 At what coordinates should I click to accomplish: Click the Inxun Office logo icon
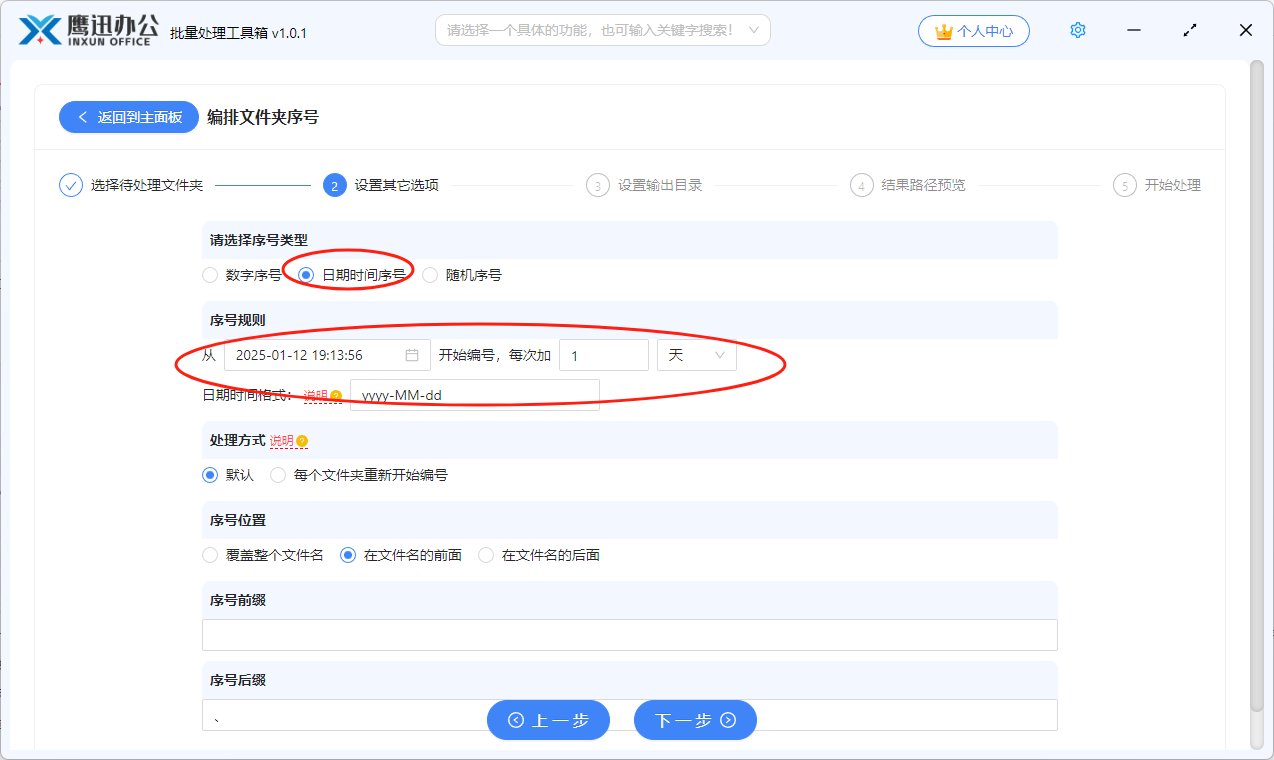coord(40,30)
